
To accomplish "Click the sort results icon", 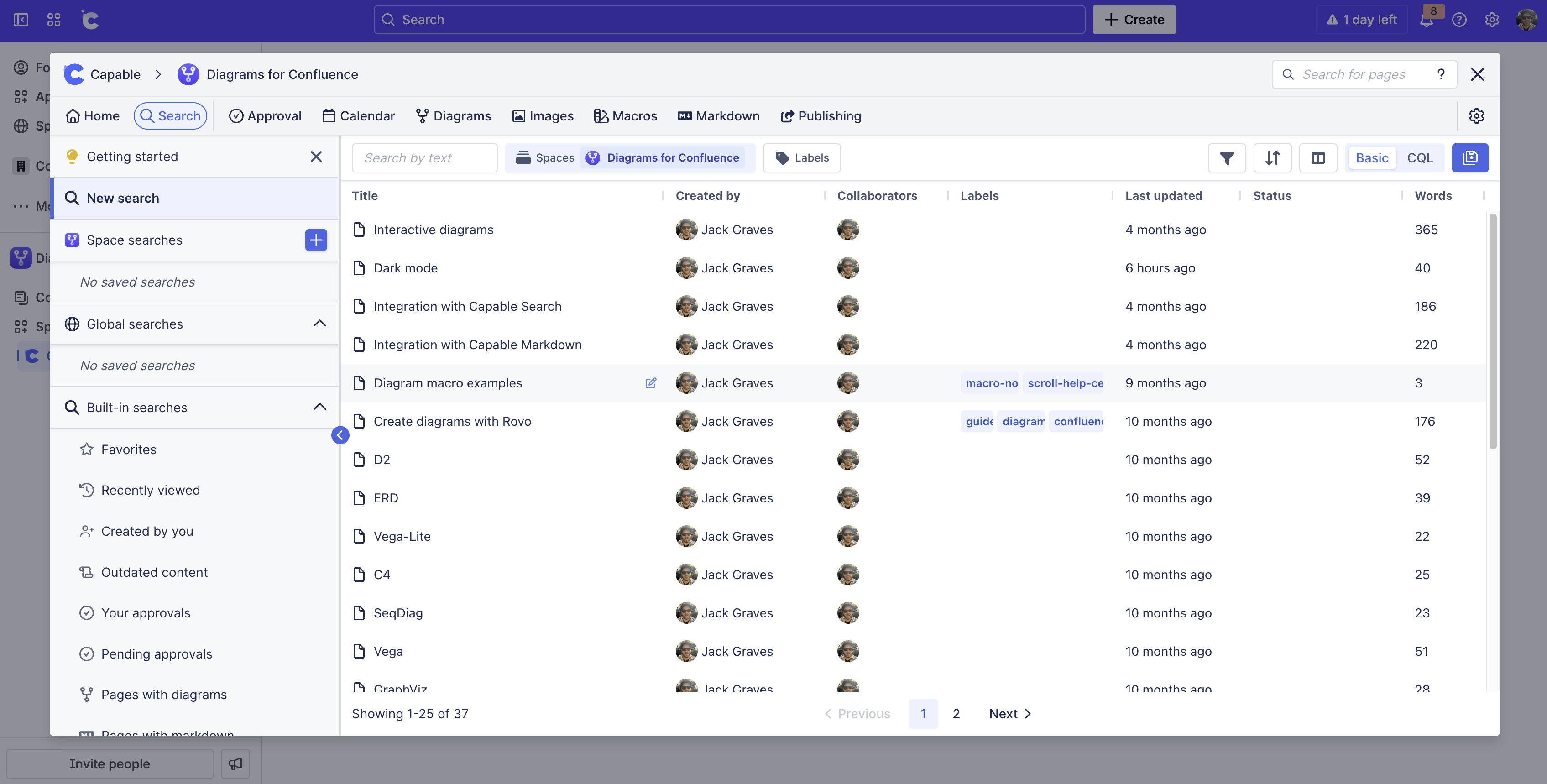I will (x=1272, y=157).
